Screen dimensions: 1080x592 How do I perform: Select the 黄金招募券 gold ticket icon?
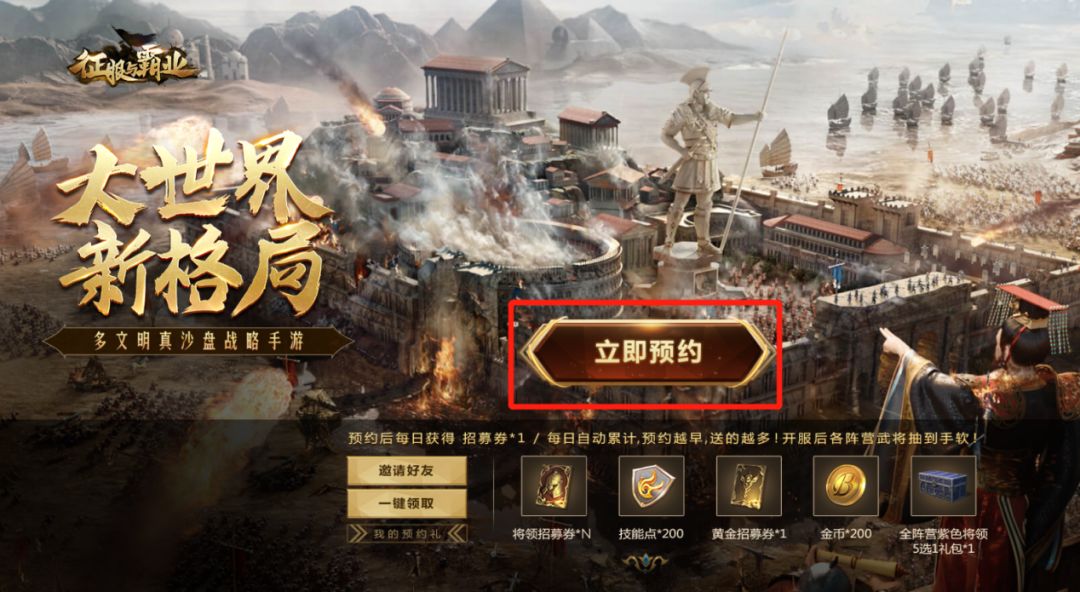749,486
